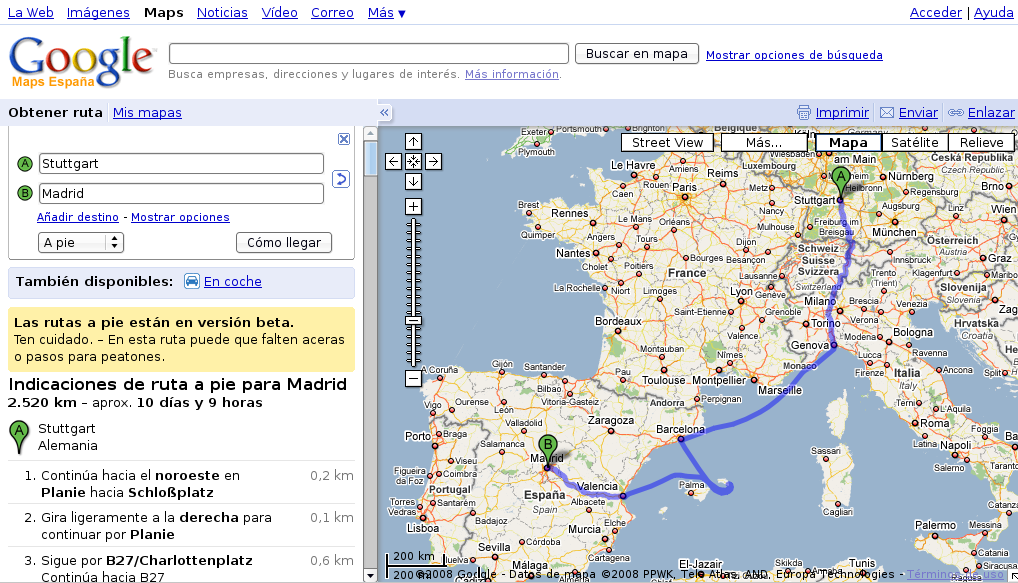Click the Maps item in the top navigation
The width and height of the screenshot is (1018, 583).
pyautogui.click(x=164, y=12)
